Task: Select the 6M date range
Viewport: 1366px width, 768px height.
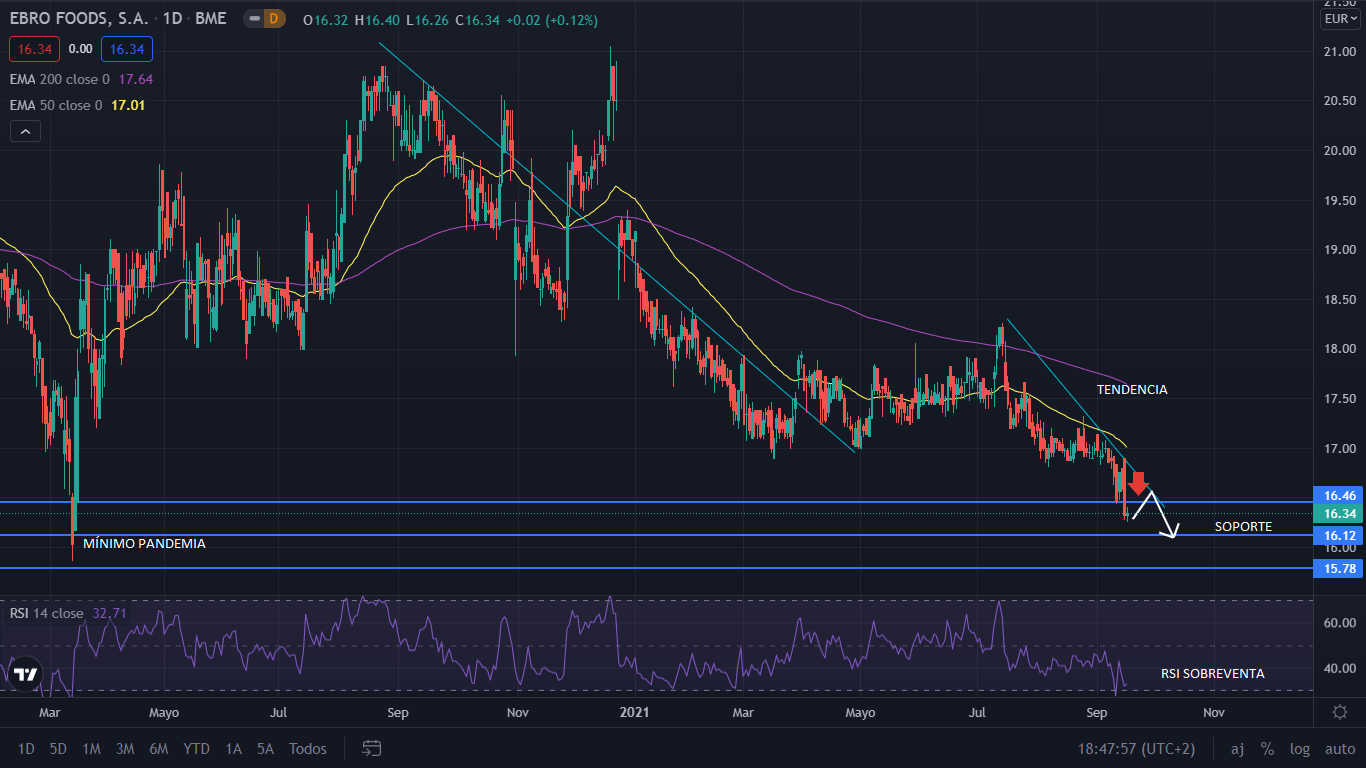Action: coord(158,748)
